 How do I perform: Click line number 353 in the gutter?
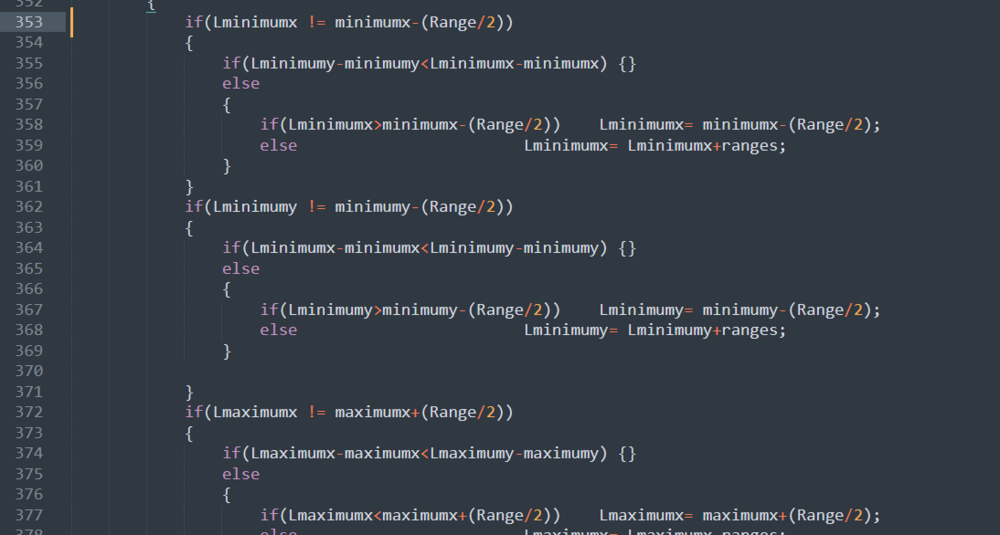[29, 22]
